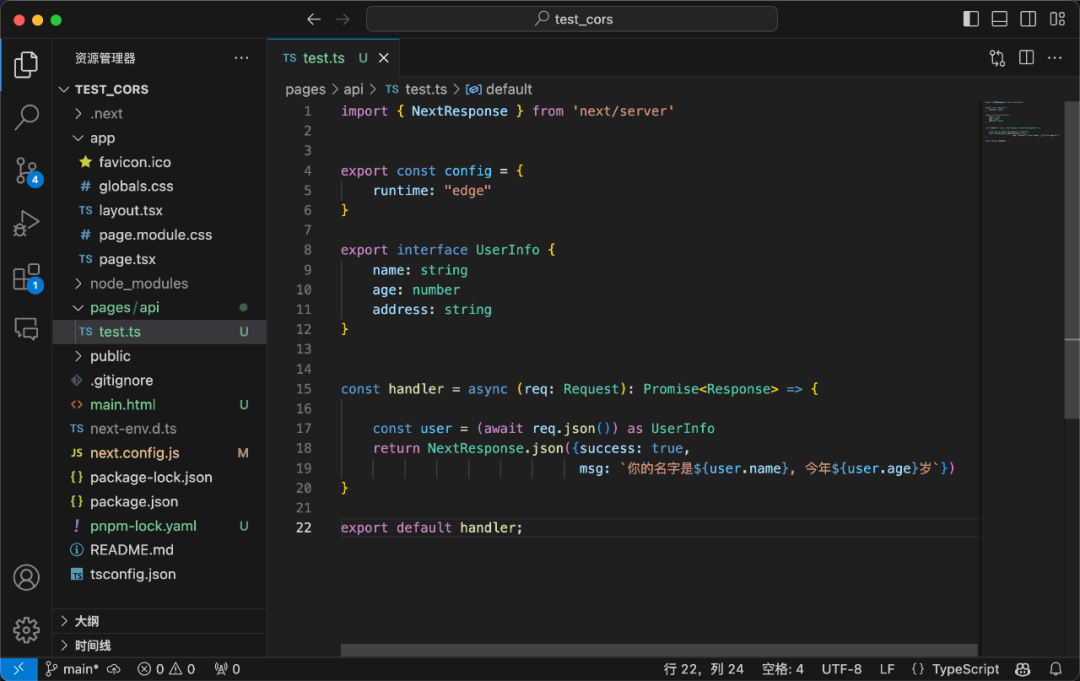This screenshot has height=681, width=1080.
Task: Open the Search view in activity bar
Action: coord(27,118)
